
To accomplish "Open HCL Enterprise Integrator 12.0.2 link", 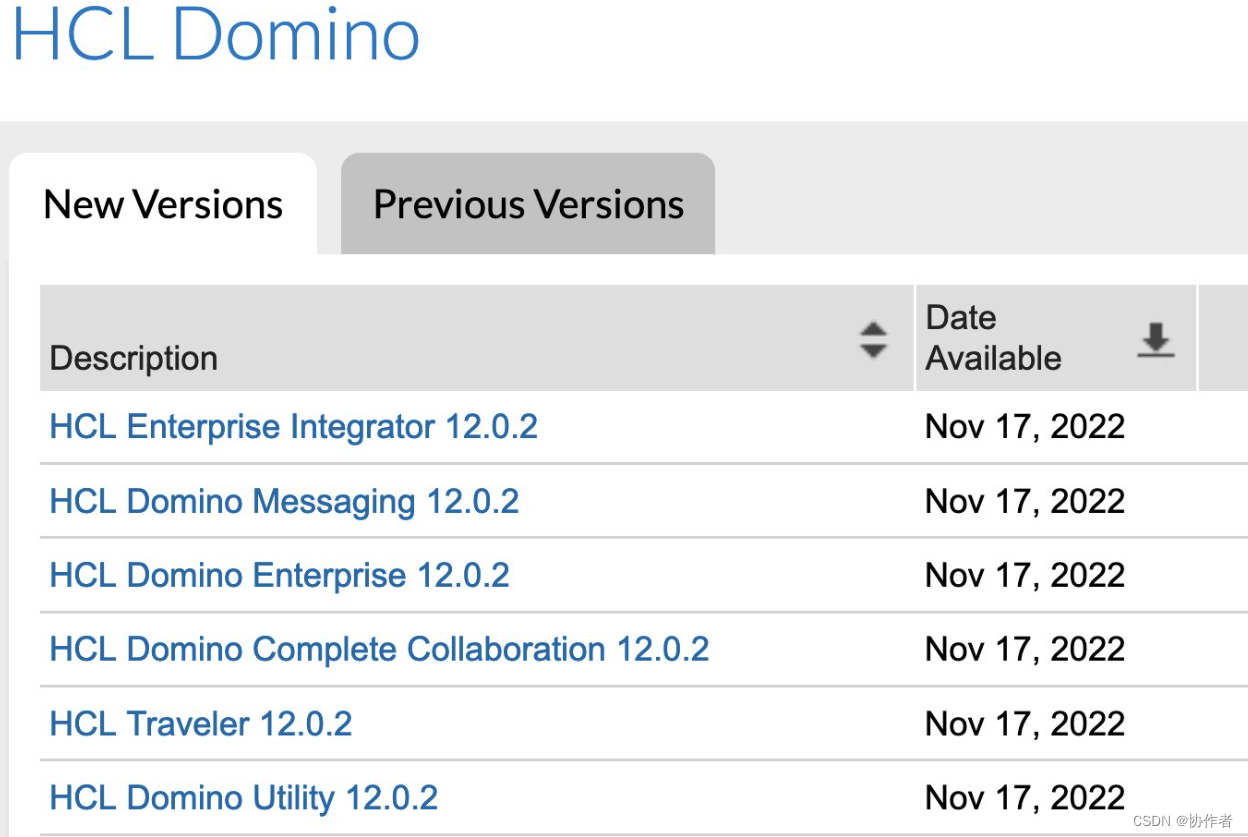I will tap(294, 427).
